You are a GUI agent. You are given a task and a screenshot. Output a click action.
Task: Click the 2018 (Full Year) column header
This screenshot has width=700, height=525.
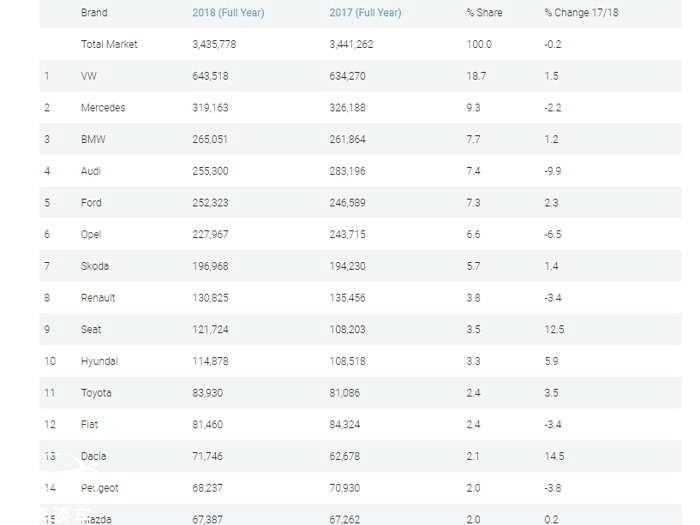click(228, 13)
